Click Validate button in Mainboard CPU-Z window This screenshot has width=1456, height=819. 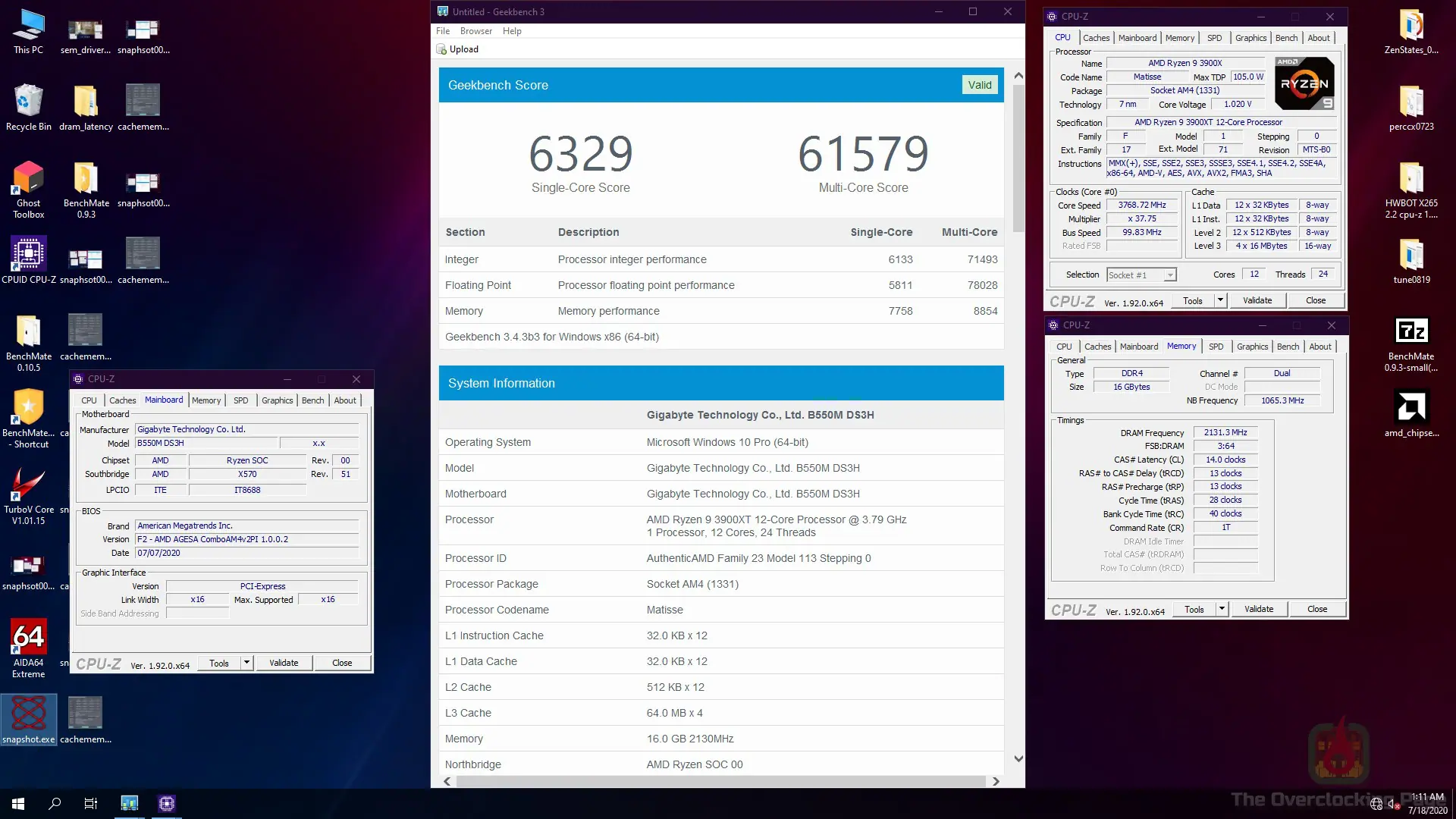tap(284, 663)
